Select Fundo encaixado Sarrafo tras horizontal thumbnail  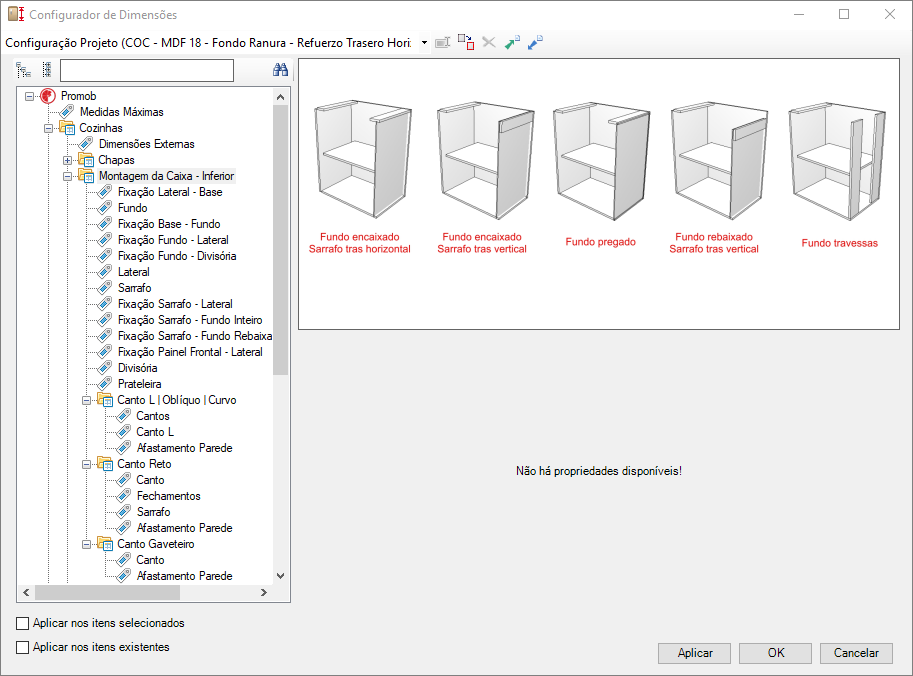tap(360, 177)
